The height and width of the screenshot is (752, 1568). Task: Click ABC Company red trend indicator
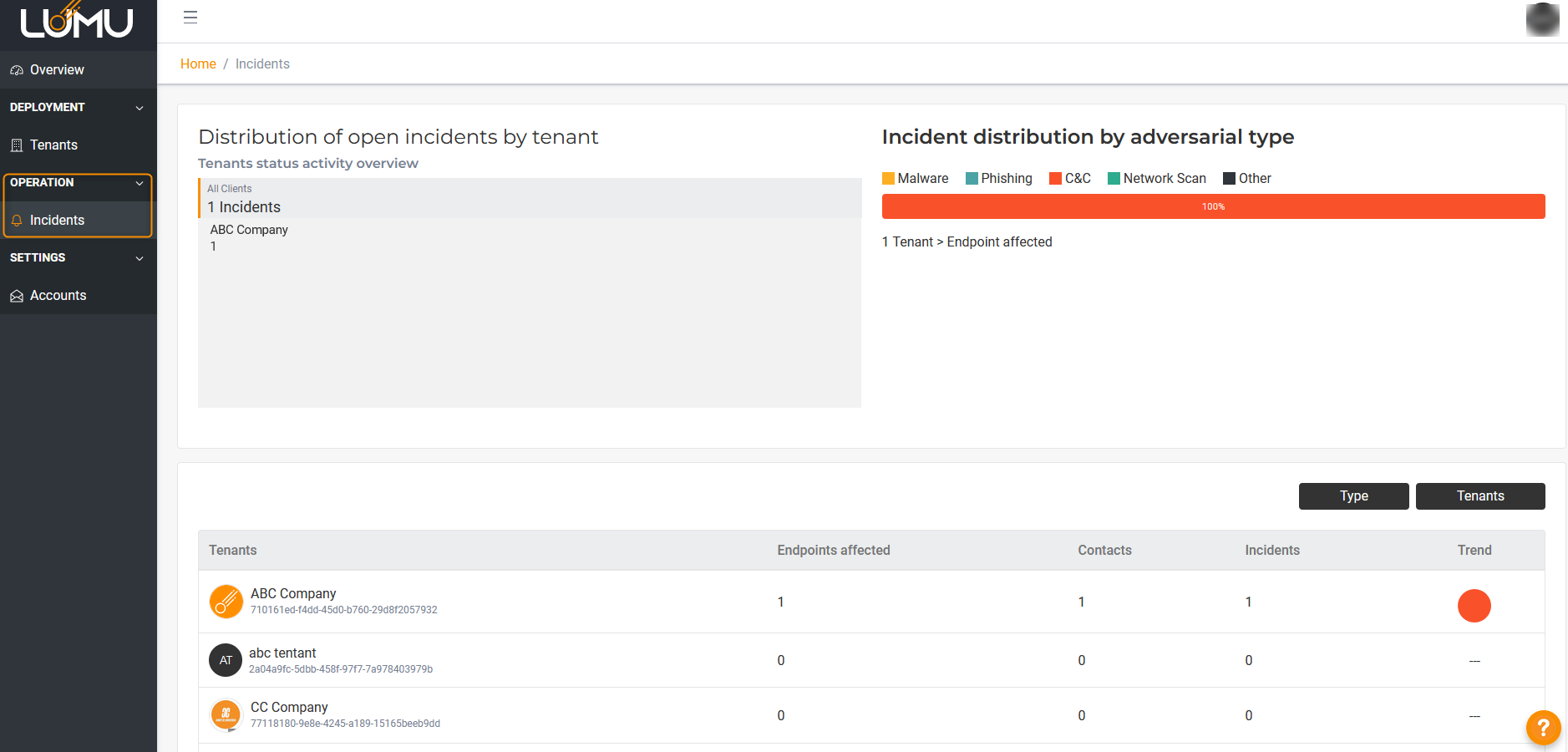[1474, 606]
